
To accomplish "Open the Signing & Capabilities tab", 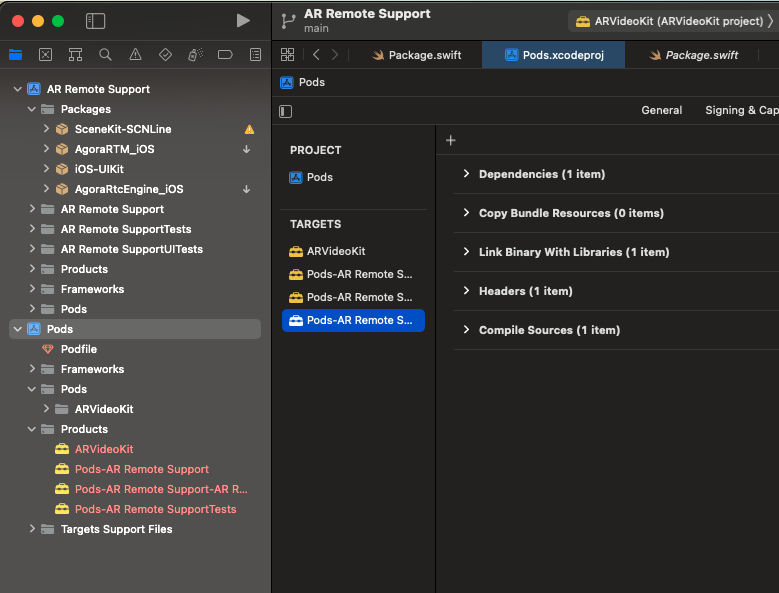I will [741, 110].
